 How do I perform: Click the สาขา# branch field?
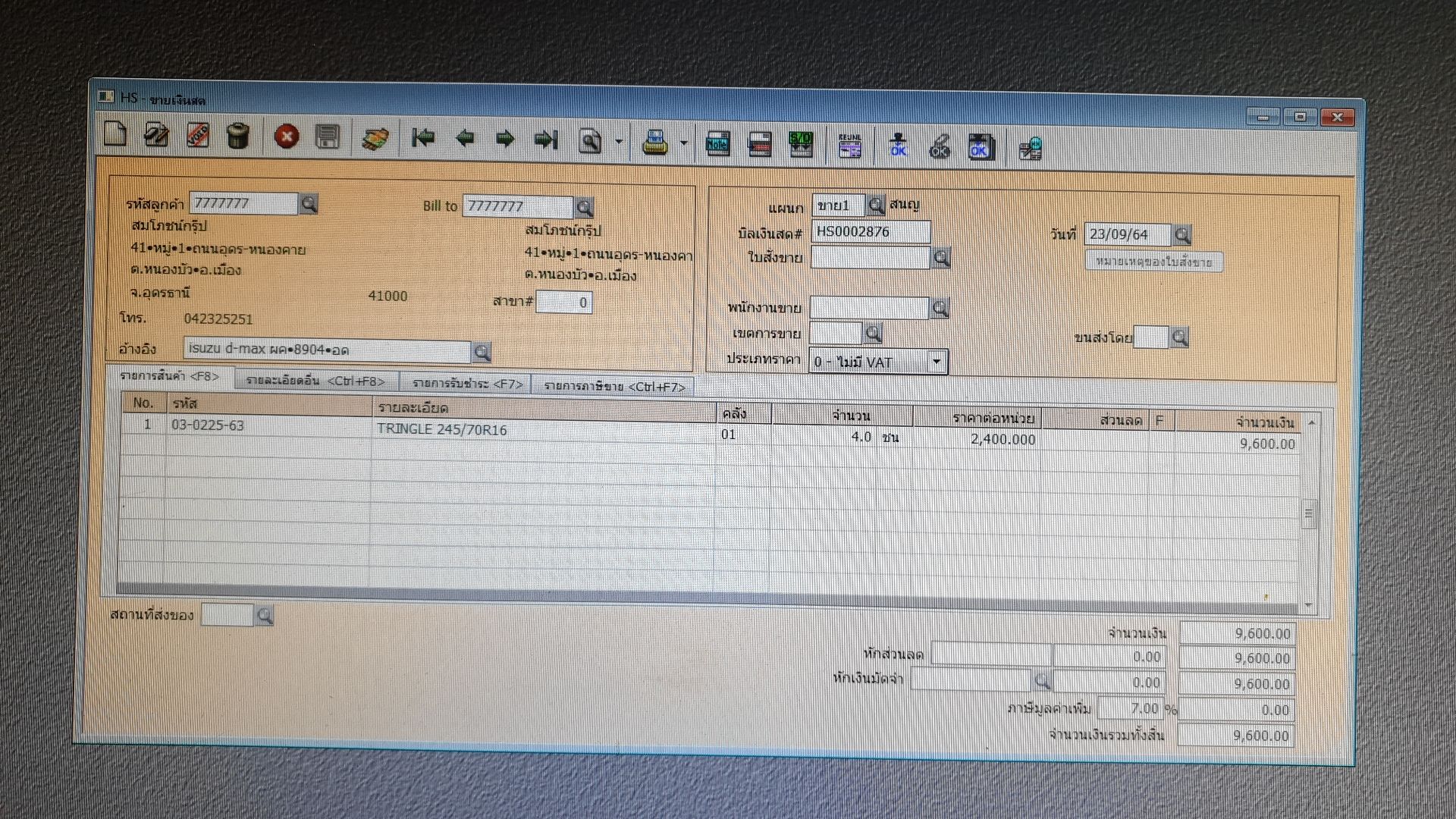[563, 303]
